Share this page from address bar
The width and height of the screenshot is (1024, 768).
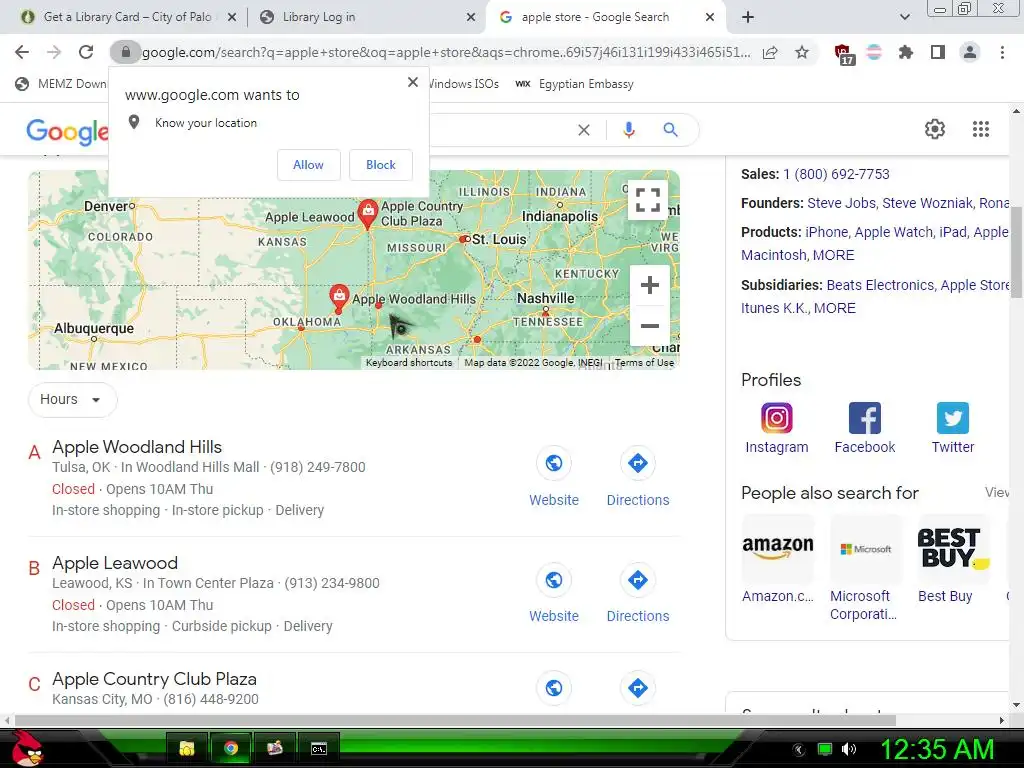(x=770, y=52)
